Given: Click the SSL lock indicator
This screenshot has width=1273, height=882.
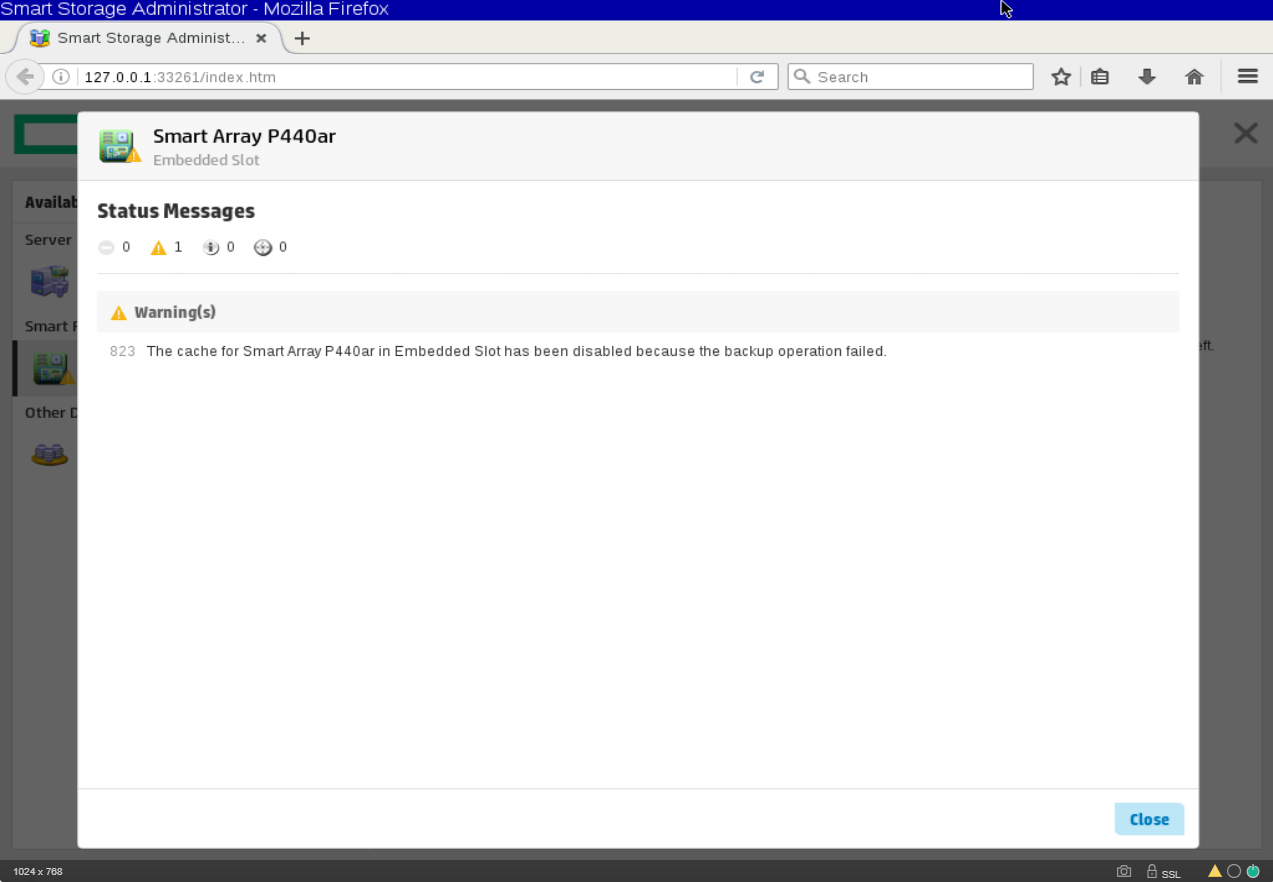Looking at the screenshot, I should [x=1163, y=872].
